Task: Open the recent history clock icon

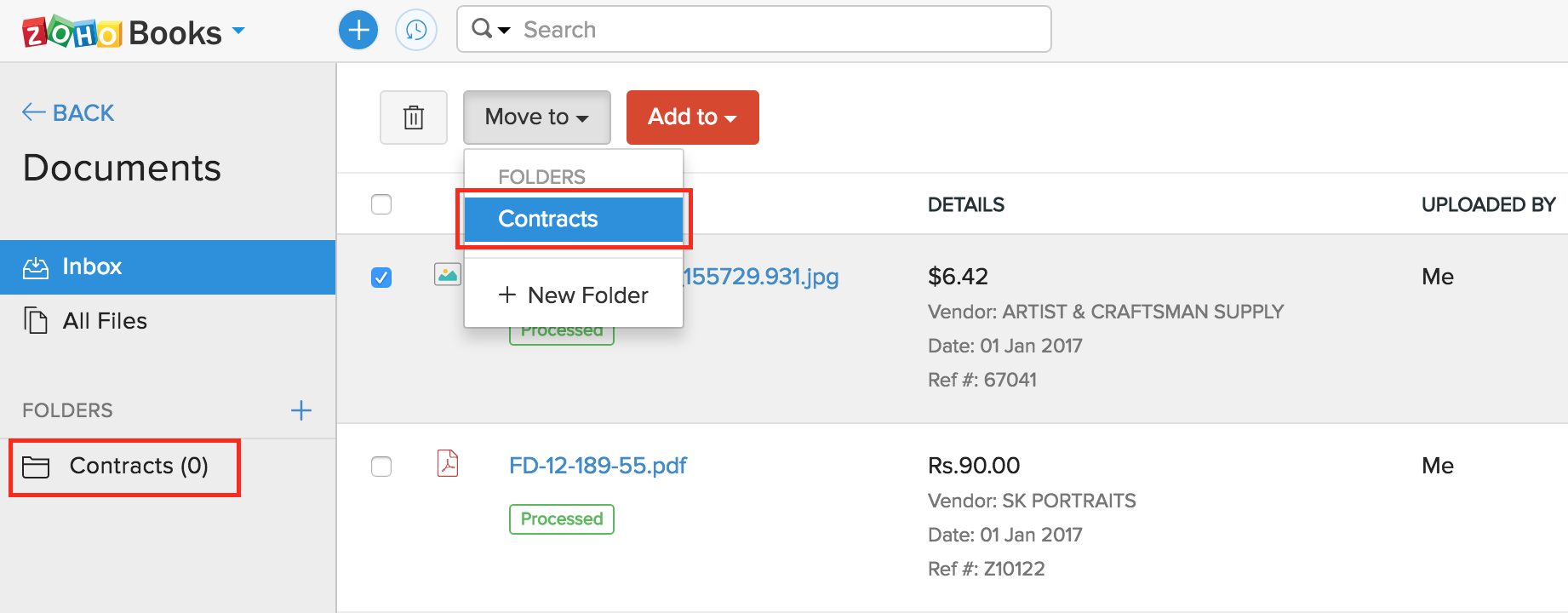Action: click(416, 29)
